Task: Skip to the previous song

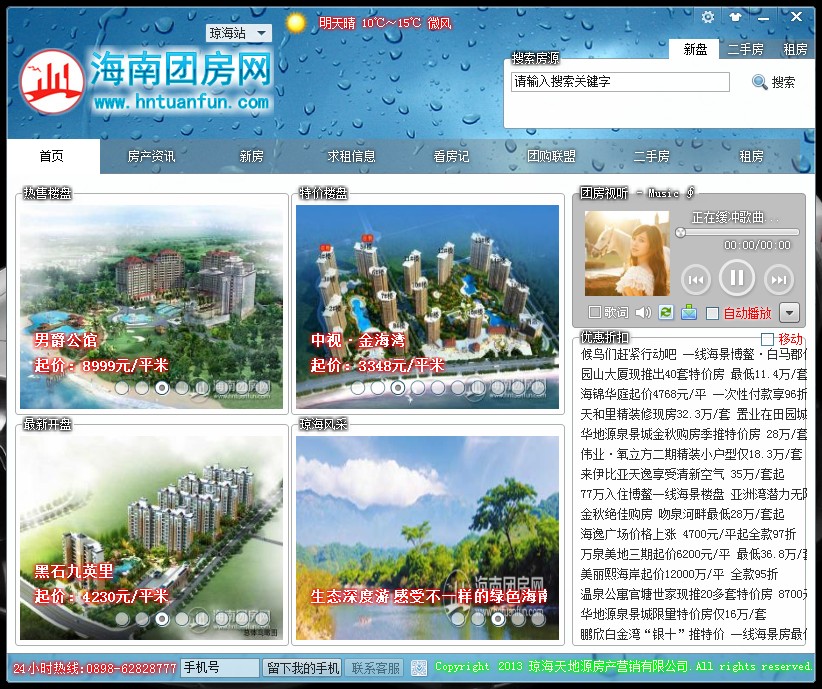Action: pyautogui.click(x=696, y=278)
